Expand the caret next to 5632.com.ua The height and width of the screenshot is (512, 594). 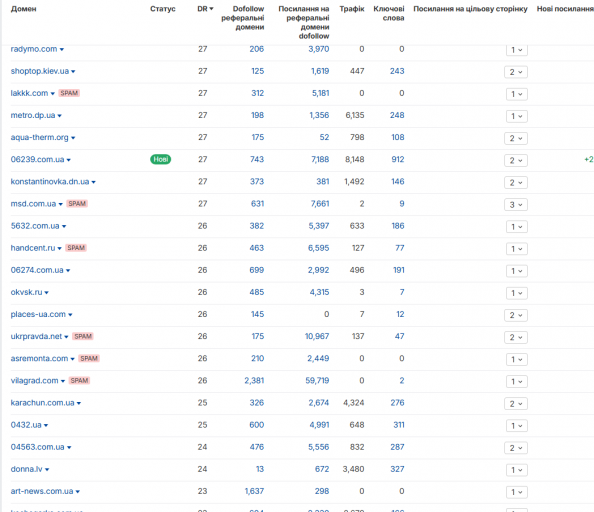(x=64, y=226)
